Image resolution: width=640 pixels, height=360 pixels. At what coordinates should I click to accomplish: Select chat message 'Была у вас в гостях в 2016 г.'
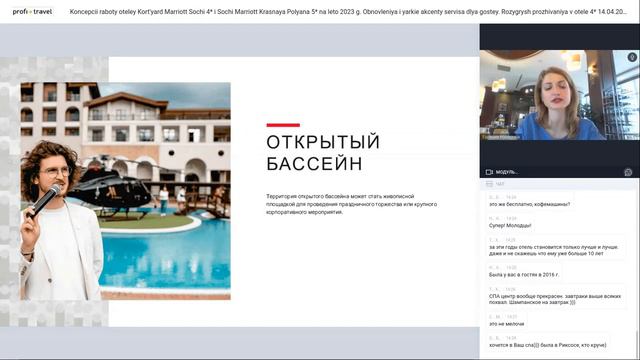tap(524, 275)
